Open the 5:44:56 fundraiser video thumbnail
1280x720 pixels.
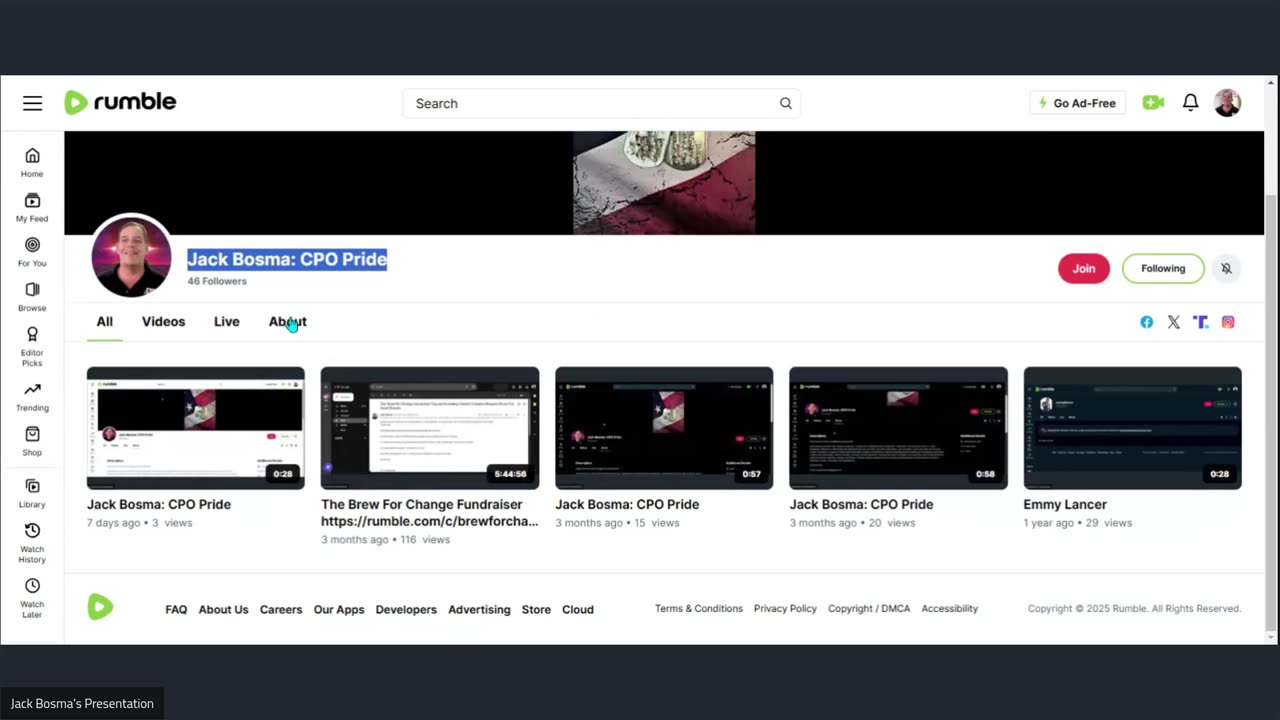[x=430, y=428]
